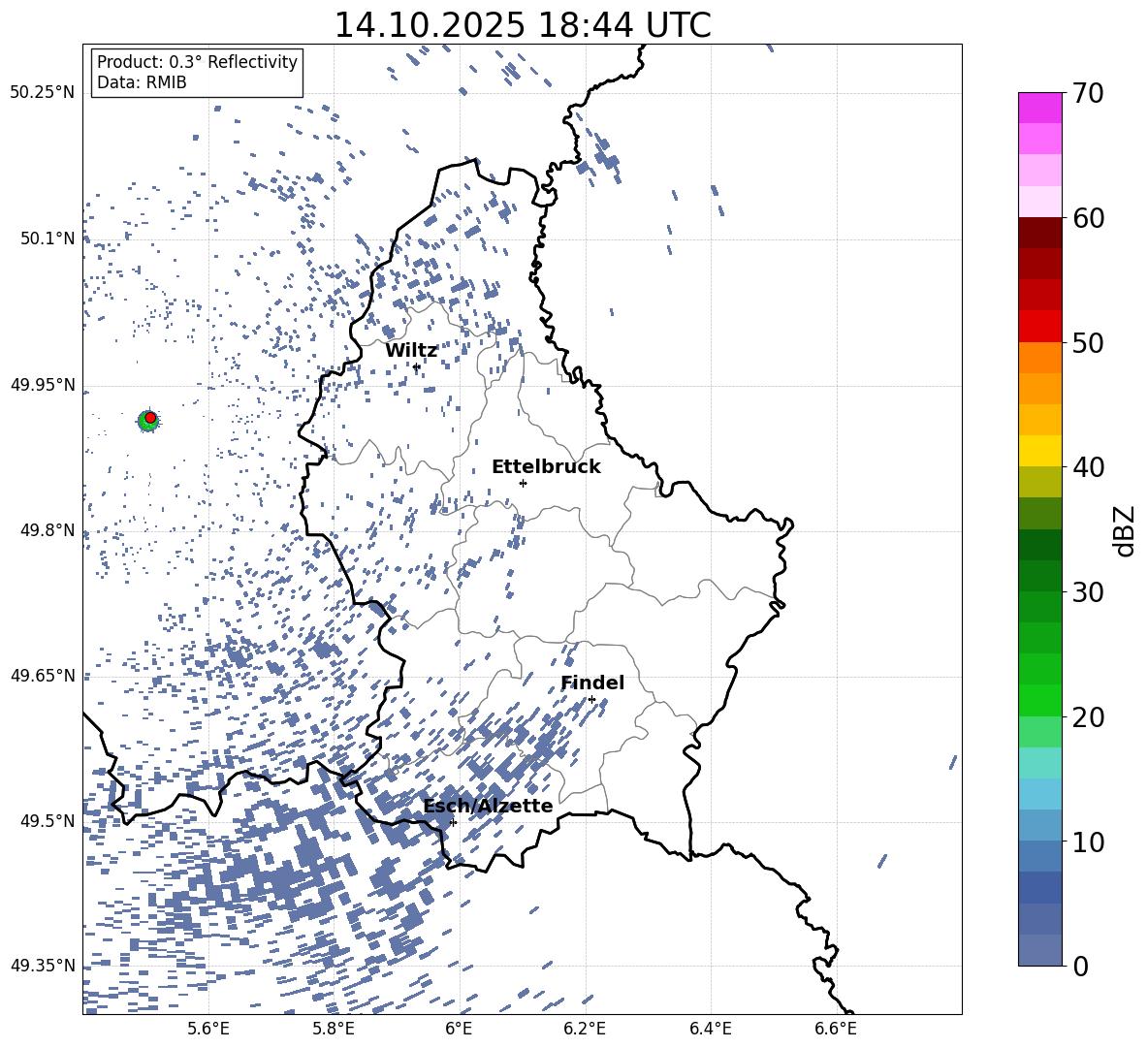Click the dBZ colorbar label
The image size is (1148, 1048).
(x=1125, y=530)
